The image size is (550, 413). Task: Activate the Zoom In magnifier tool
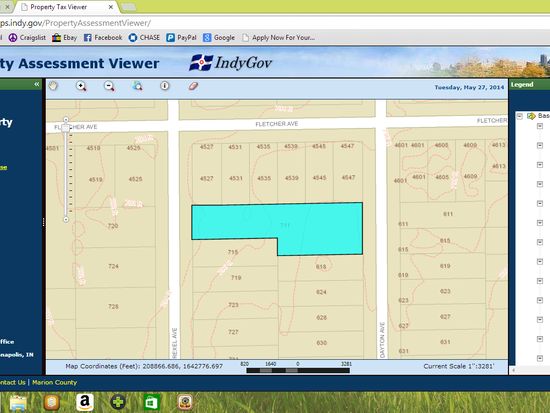click(81, 86)
